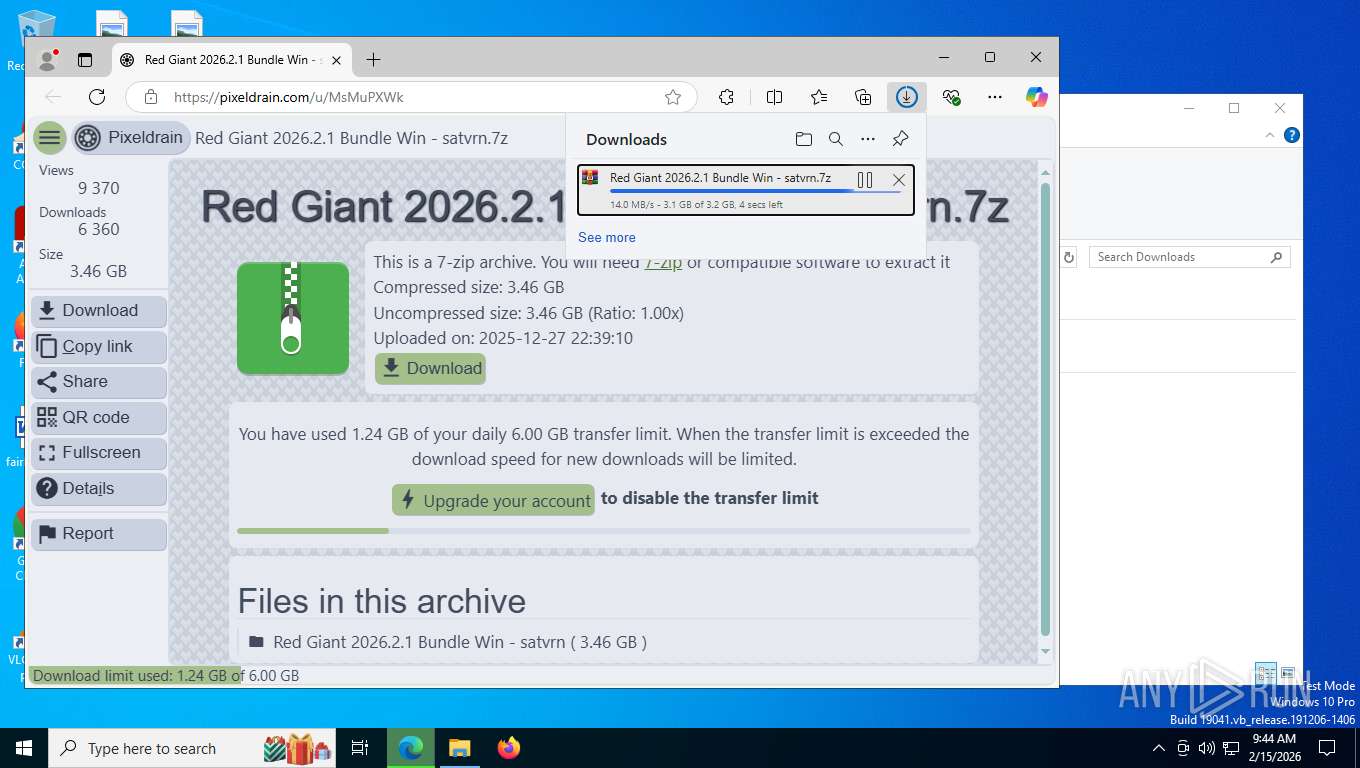The image size is (1360, 768).
Task: Click the transfer limit progress bar
Action: click(x=604, y=531)
